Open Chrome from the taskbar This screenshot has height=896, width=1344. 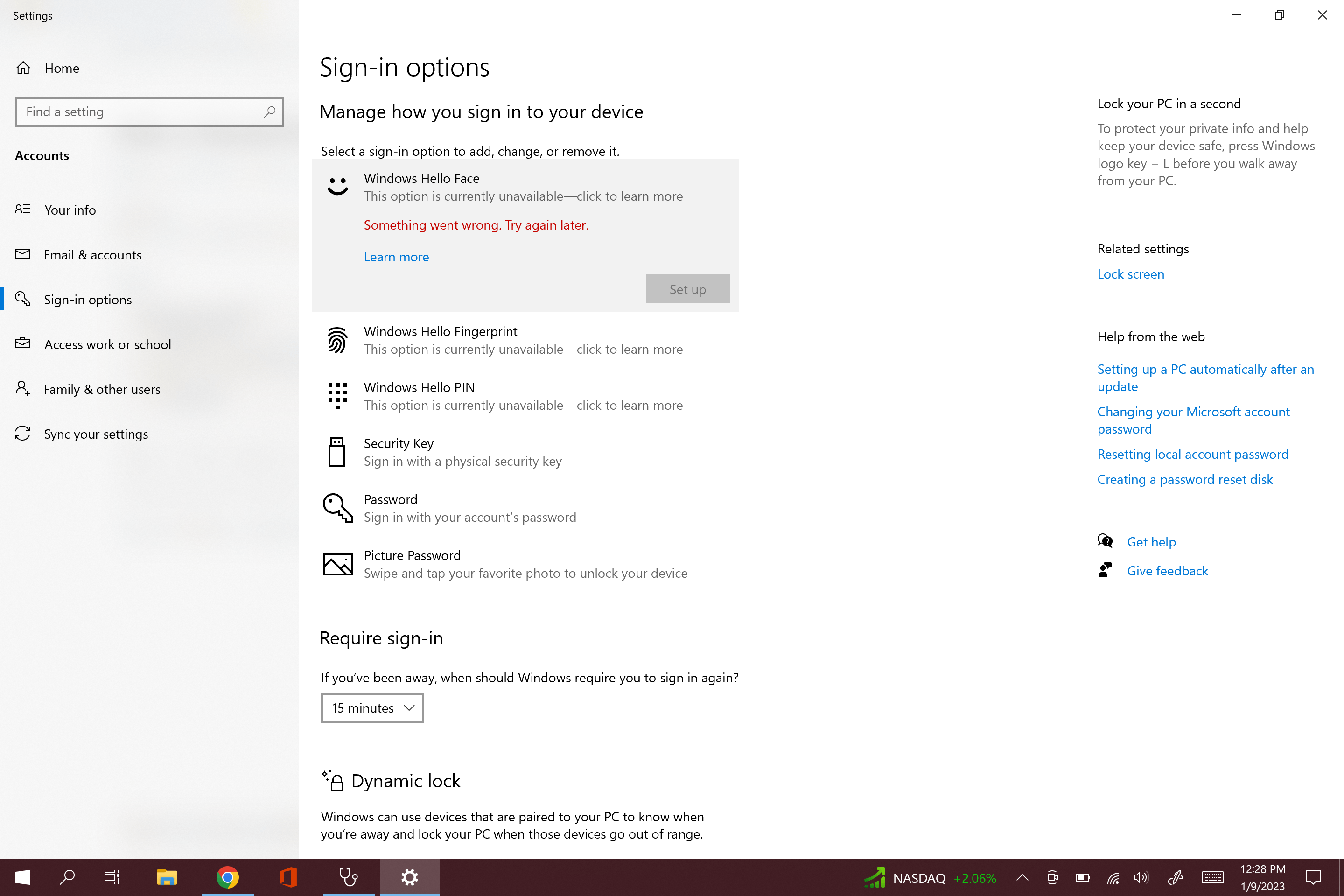coord(227,877)
